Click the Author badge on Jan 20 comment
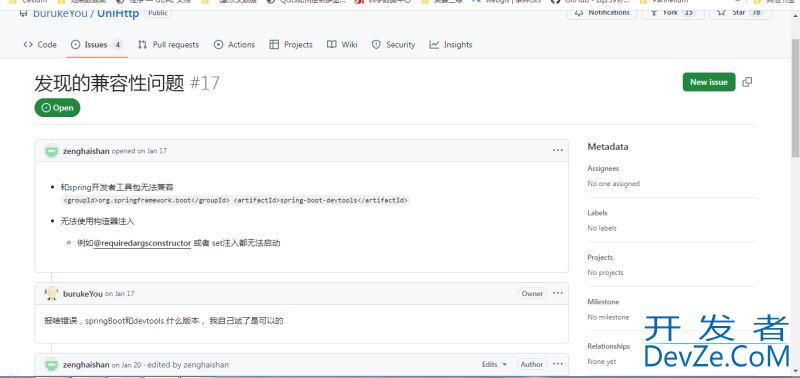The width and height of the screenshot is (800, 378). pos(532,364)
